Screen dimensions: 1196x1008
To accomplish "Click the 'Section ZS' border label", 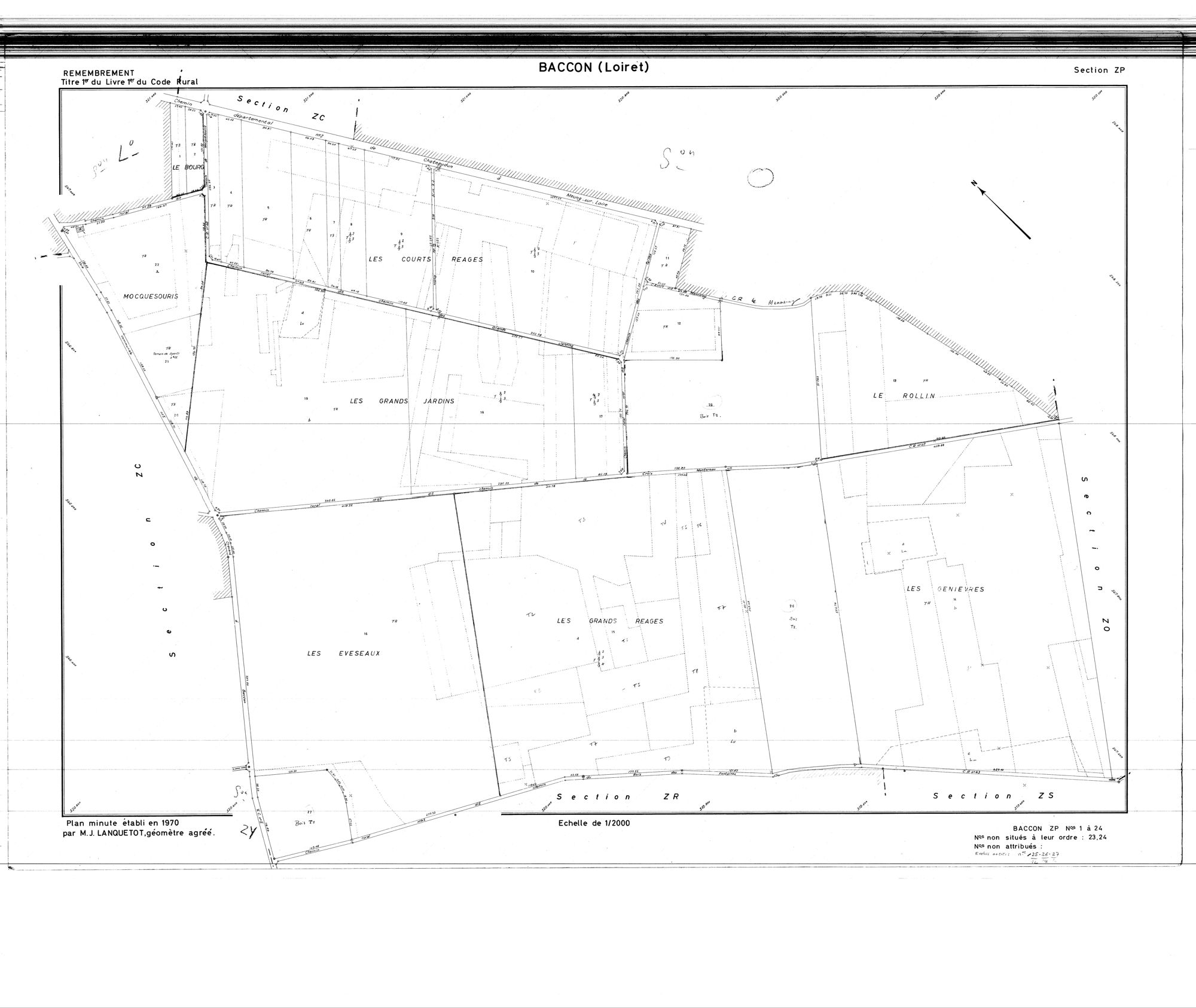I will tap(994, 796).
